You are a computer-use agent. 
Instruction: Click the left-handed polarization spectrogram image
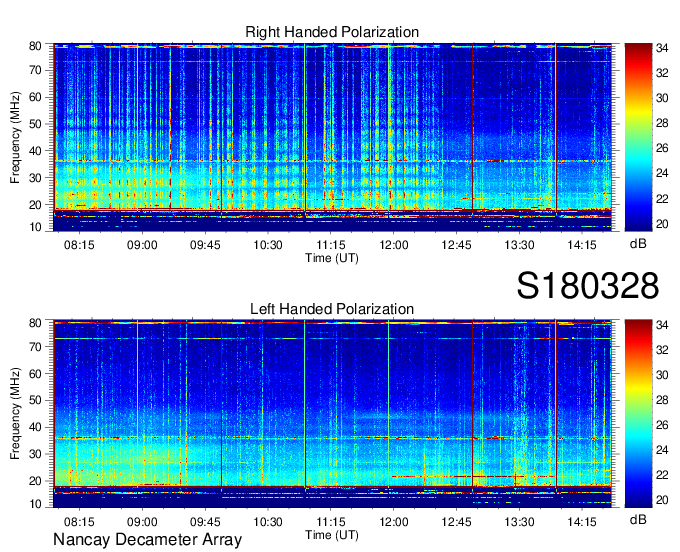[332, 414]
